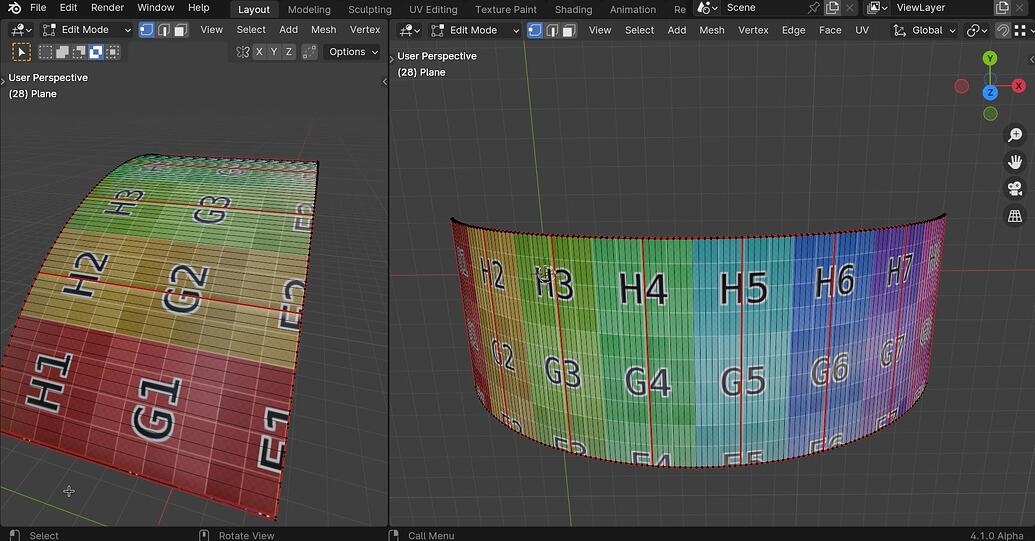Open Edge menu in right viewport
Screen dimensions: 1035x541
point(793,30)
